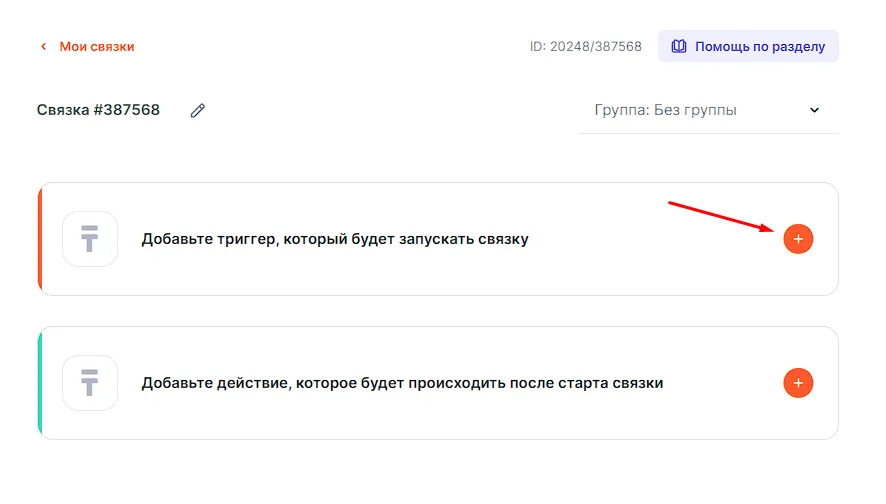The height and width of the screenshot is (504, 886).
Task: Click the orange stripe on trigger card
Action: [x=40, y=239]
